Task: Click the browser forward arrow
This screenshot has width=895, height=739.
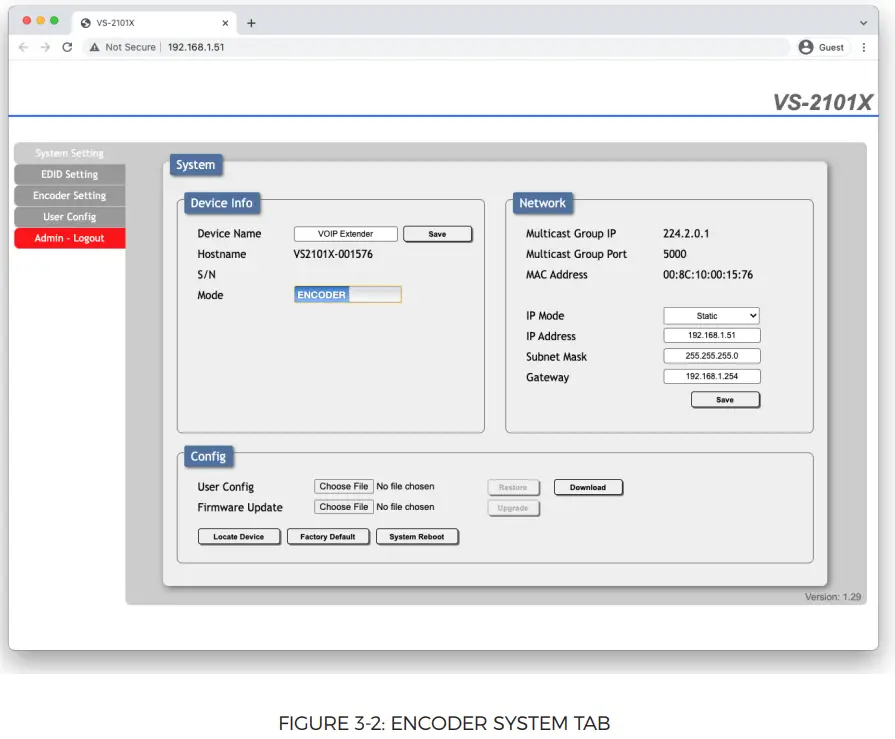Action: [45, 47]
